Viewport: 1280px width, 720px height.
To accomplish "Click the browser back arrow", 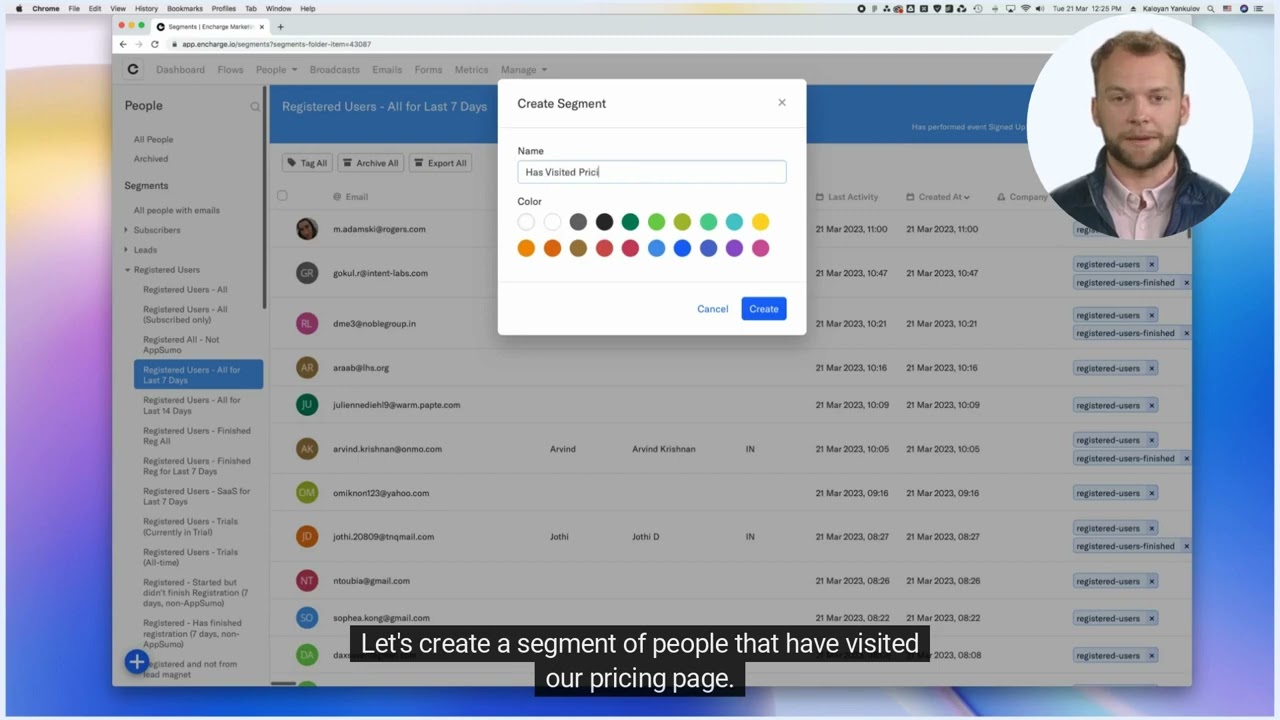I will coord(123,44).
